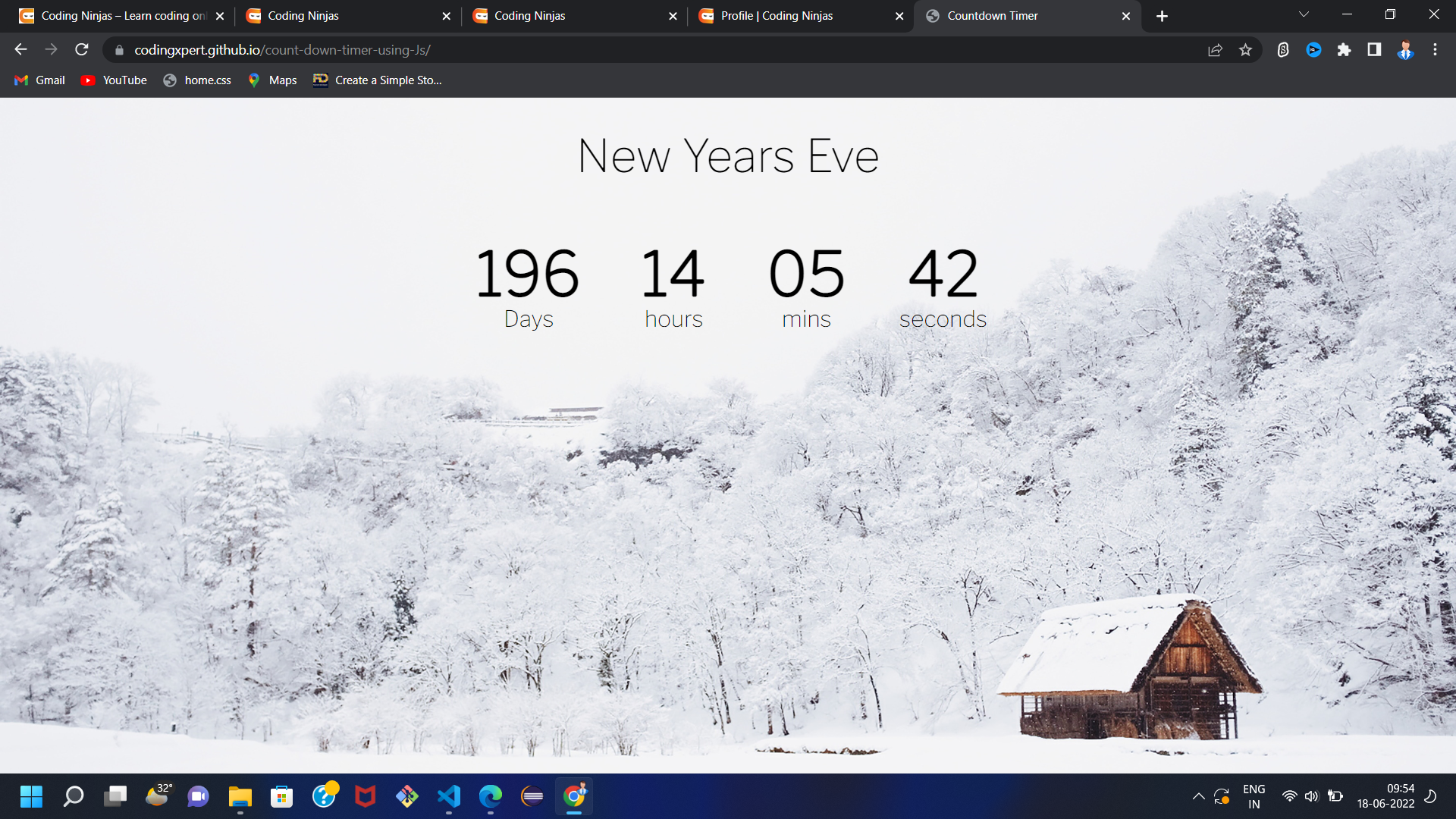Open Visual Studio Code from the taskbar
Screen dimensions: 1456x819
(449, 796)
